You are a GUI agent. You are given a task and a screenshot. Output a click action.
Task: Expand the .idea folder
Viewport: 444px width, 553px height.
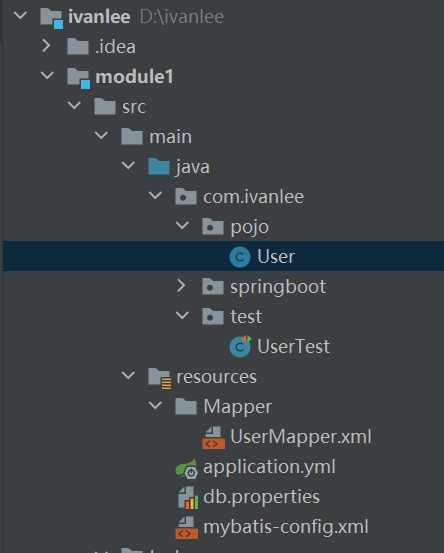(x=46, y=46)
